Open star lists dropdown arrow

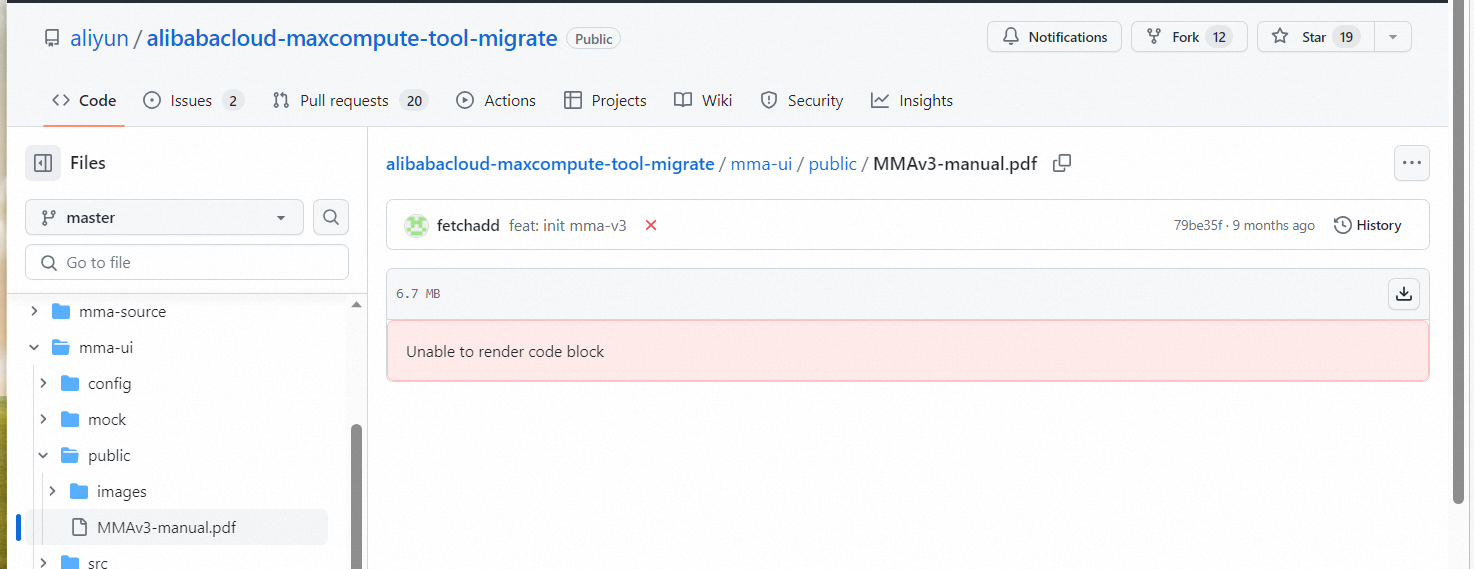tap(1393, 37)
